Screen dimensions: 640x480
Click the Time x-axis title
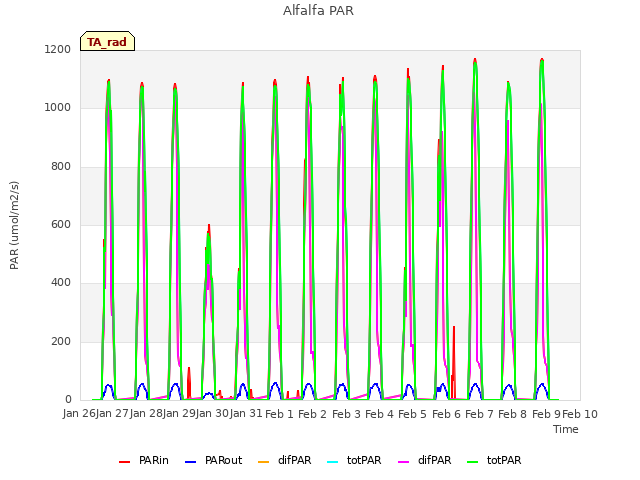pyautogui.click(x=566, y=429)
